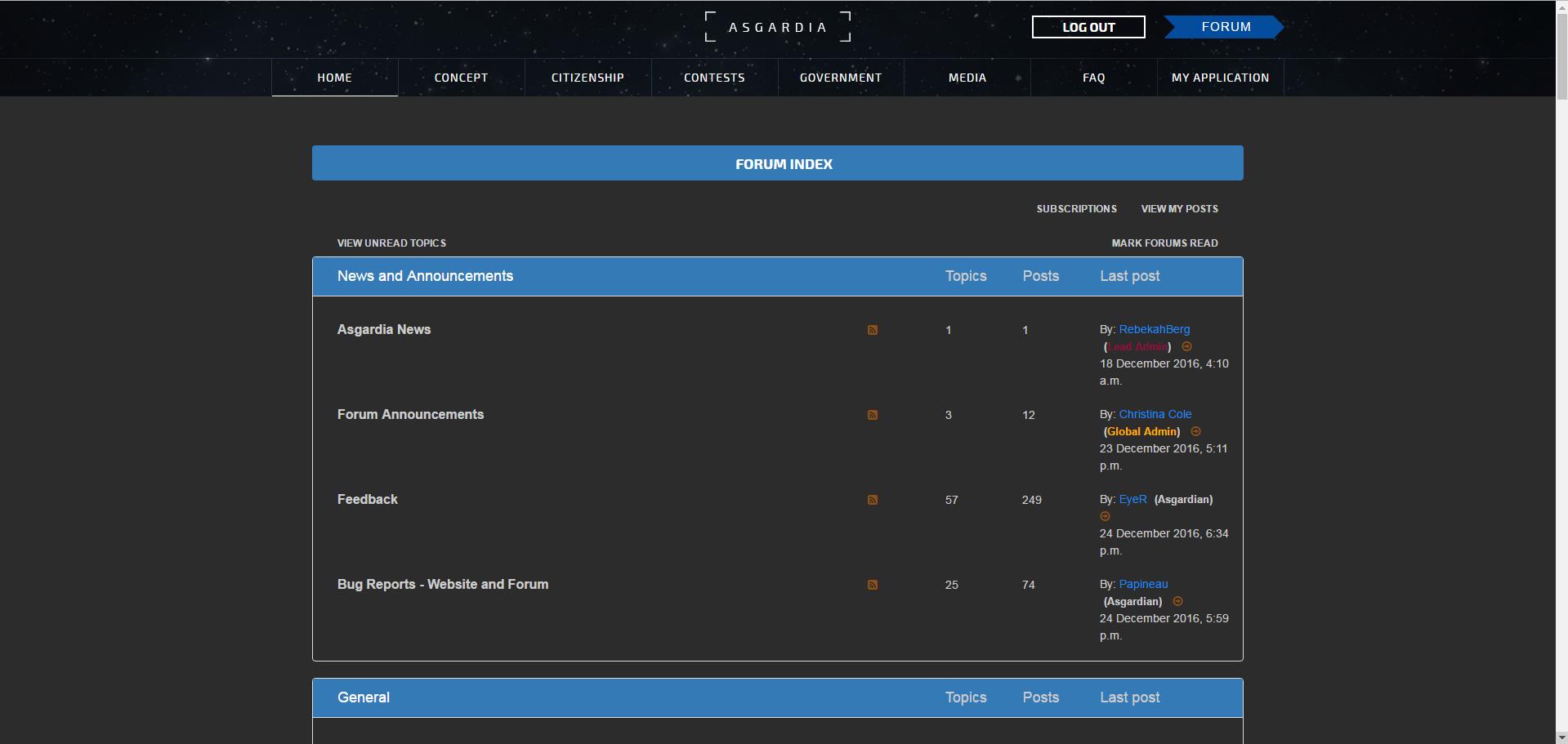Click date 24 December 2016, 6:34 p.m.
The image size is (1568, 744).
click(1164, 541)
